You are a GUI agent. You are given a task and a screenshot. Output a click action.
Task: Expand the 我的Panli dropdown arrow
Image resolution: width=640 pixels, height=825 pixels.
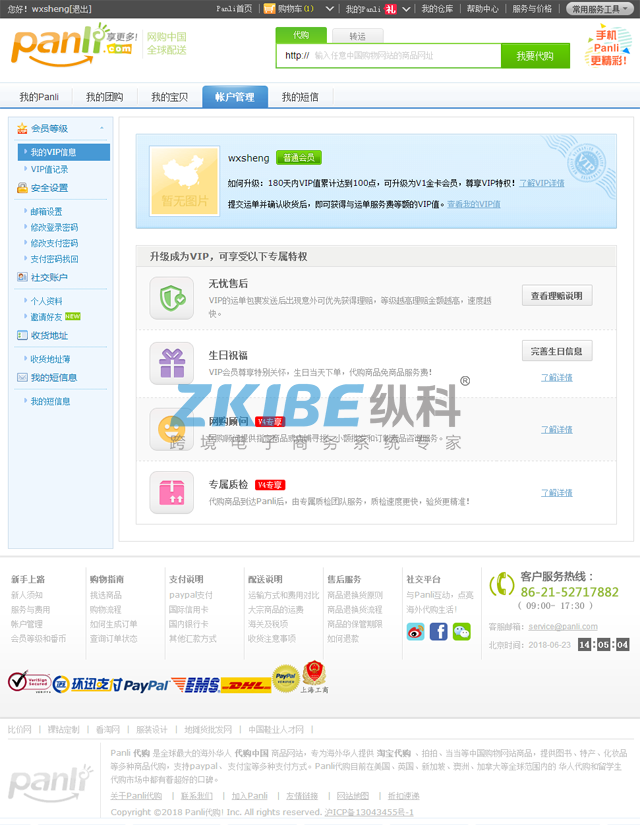pos(406,9)
